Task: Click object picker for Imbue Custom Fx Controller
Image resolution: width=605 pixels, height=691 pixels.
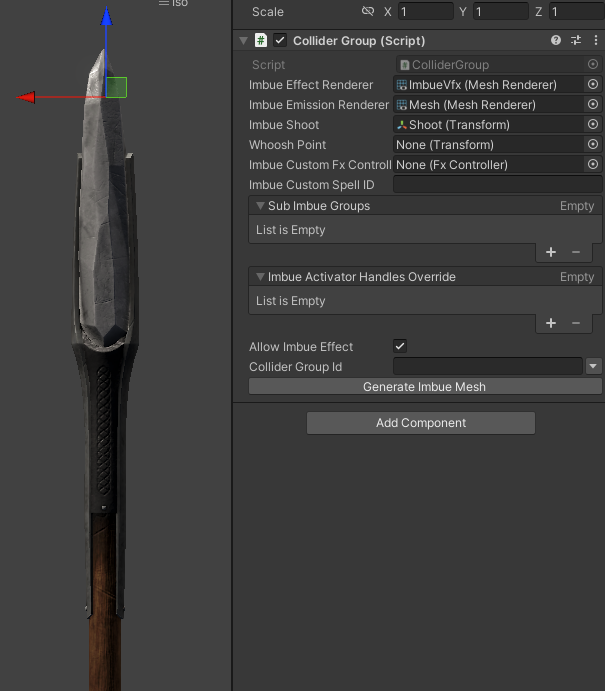Action: coord(593,164)
